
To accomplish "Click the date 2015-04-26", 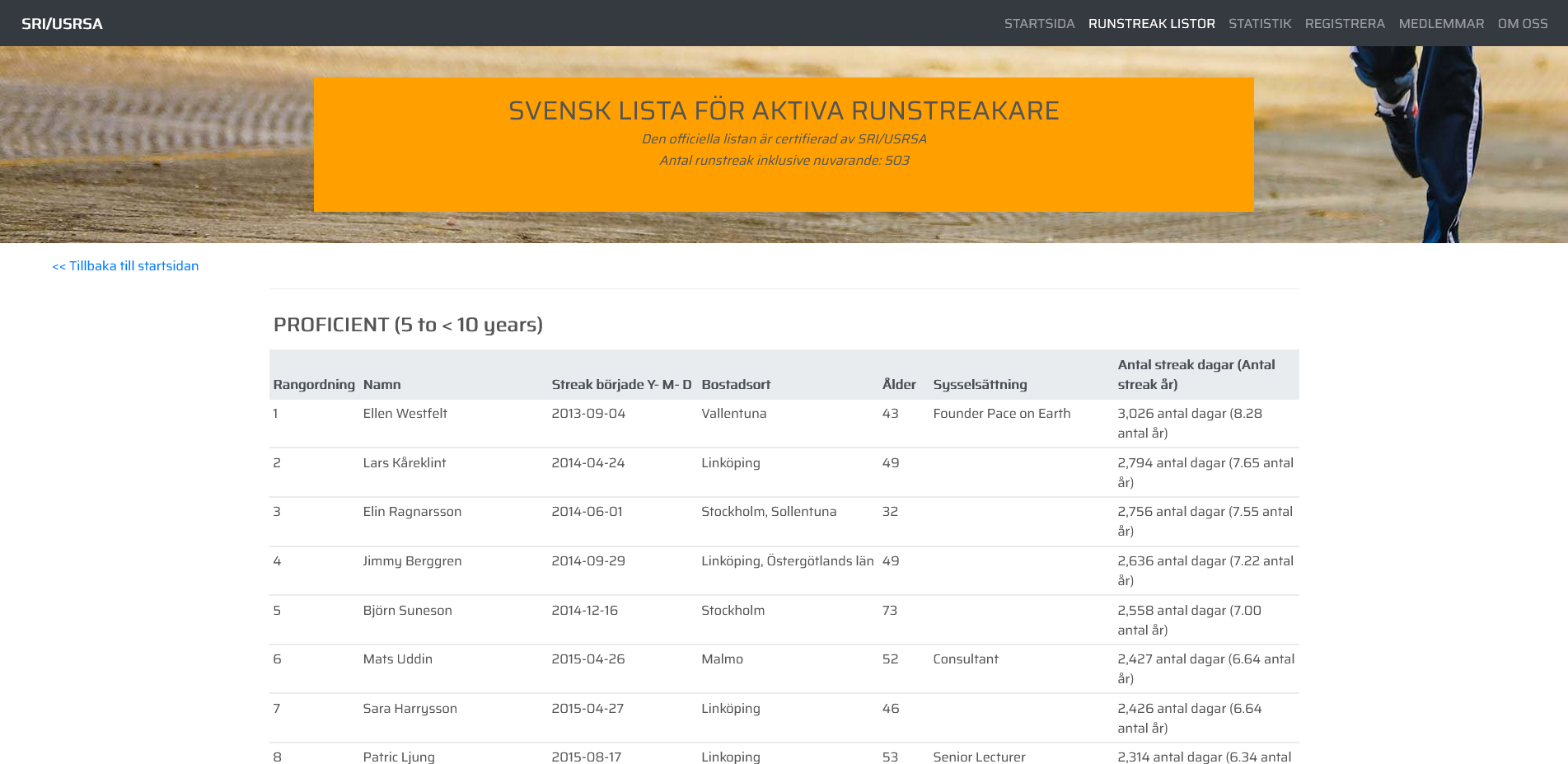I will [588, 659].
